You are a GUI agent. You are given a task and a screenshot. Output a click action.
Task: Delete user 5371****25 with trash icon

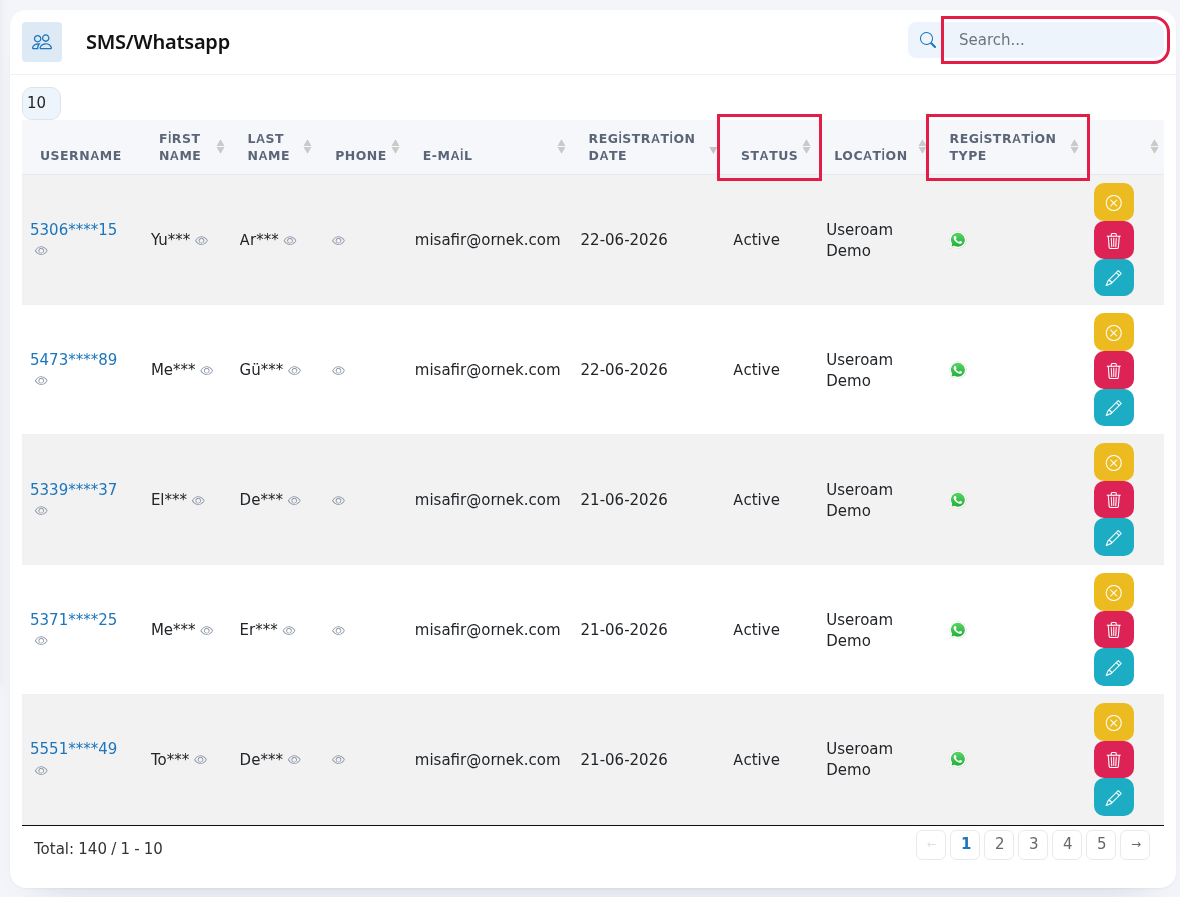pos(1114,631)
